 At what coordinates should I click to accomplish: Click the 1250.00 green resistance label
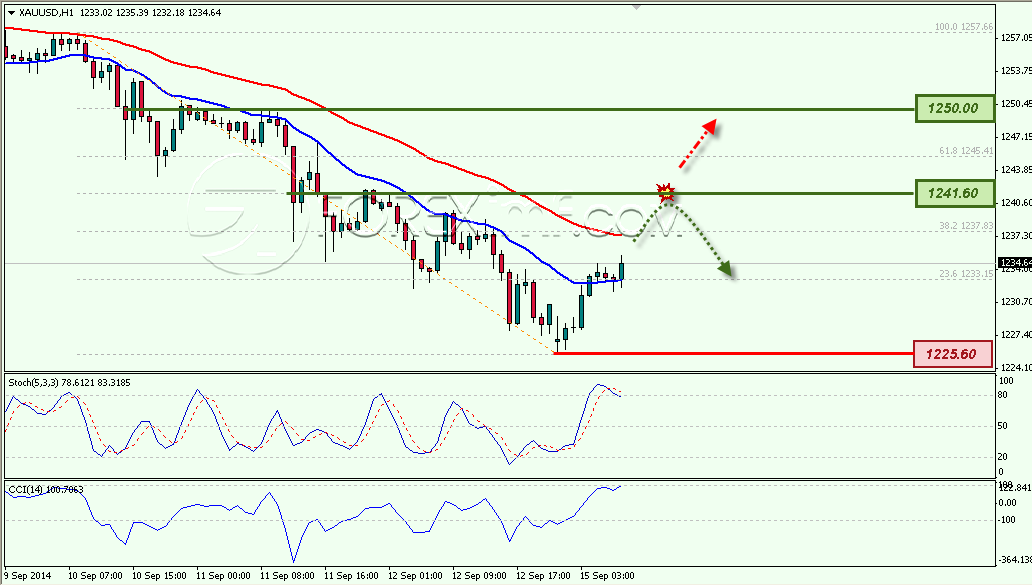point(954,108)
